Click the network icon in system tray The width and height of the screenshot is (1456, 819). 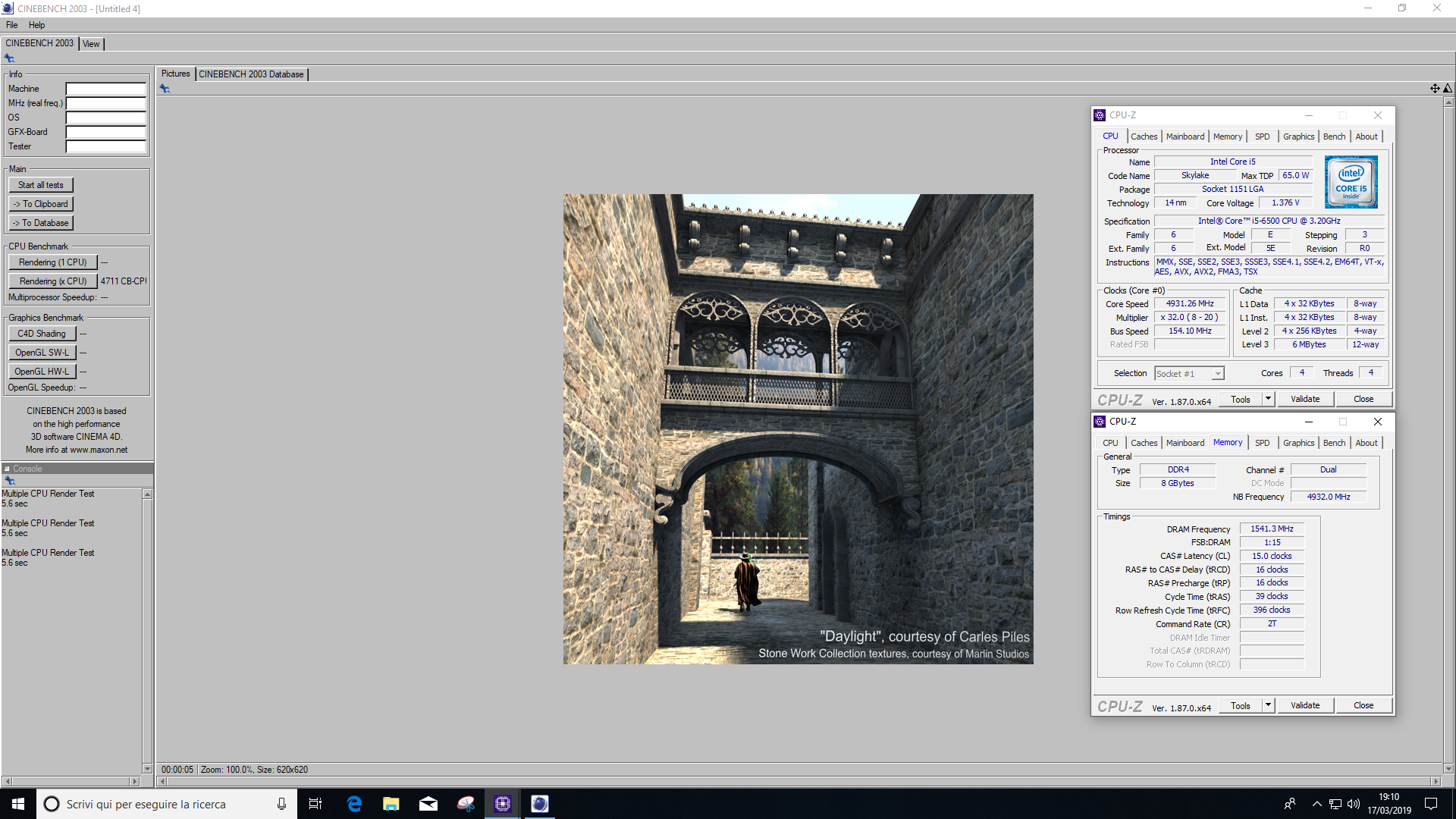(x=1335, y=804)
